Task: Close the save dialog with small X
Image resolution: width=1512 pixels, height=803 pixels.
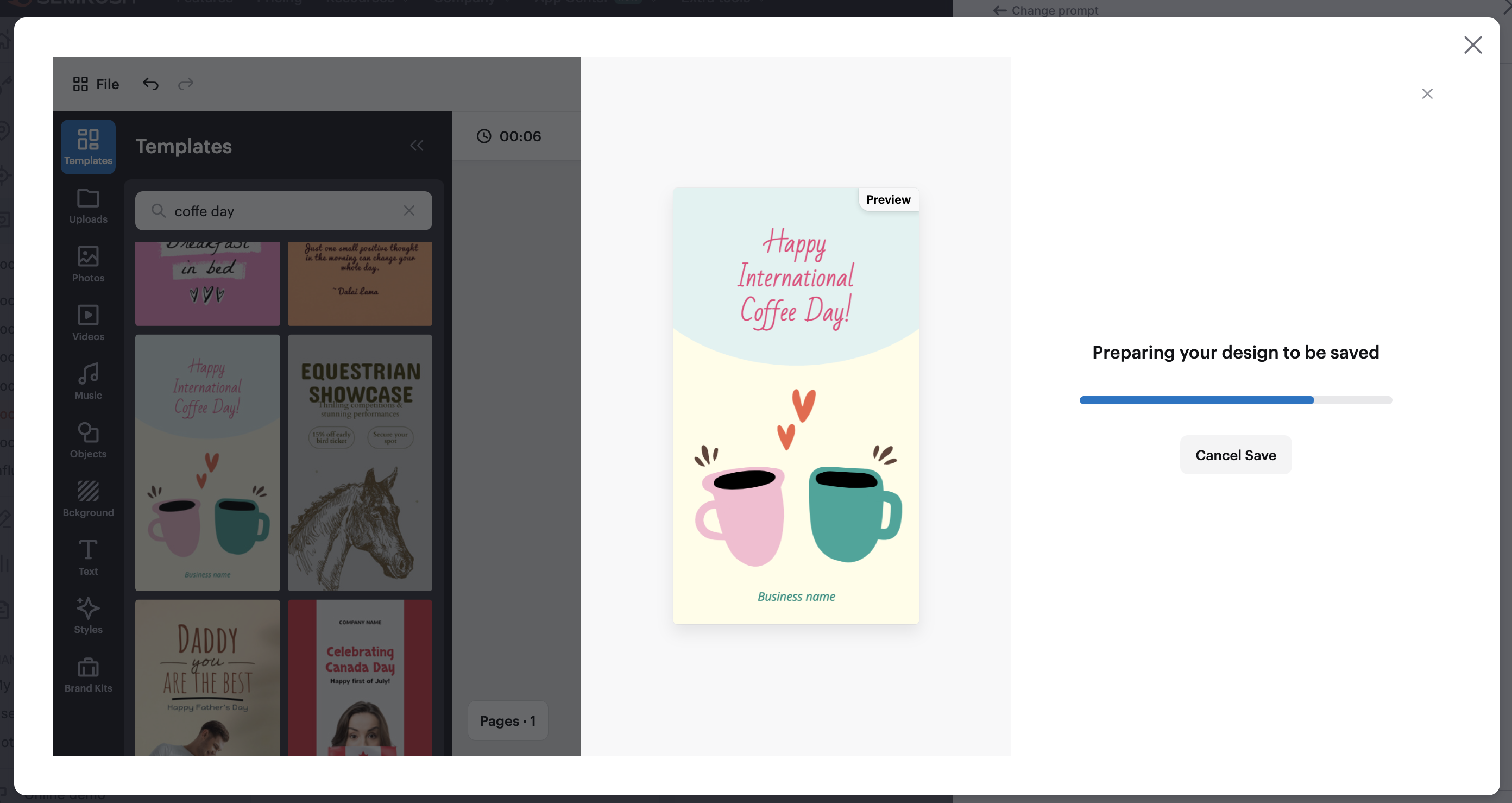Action: tap(1427, 94)
